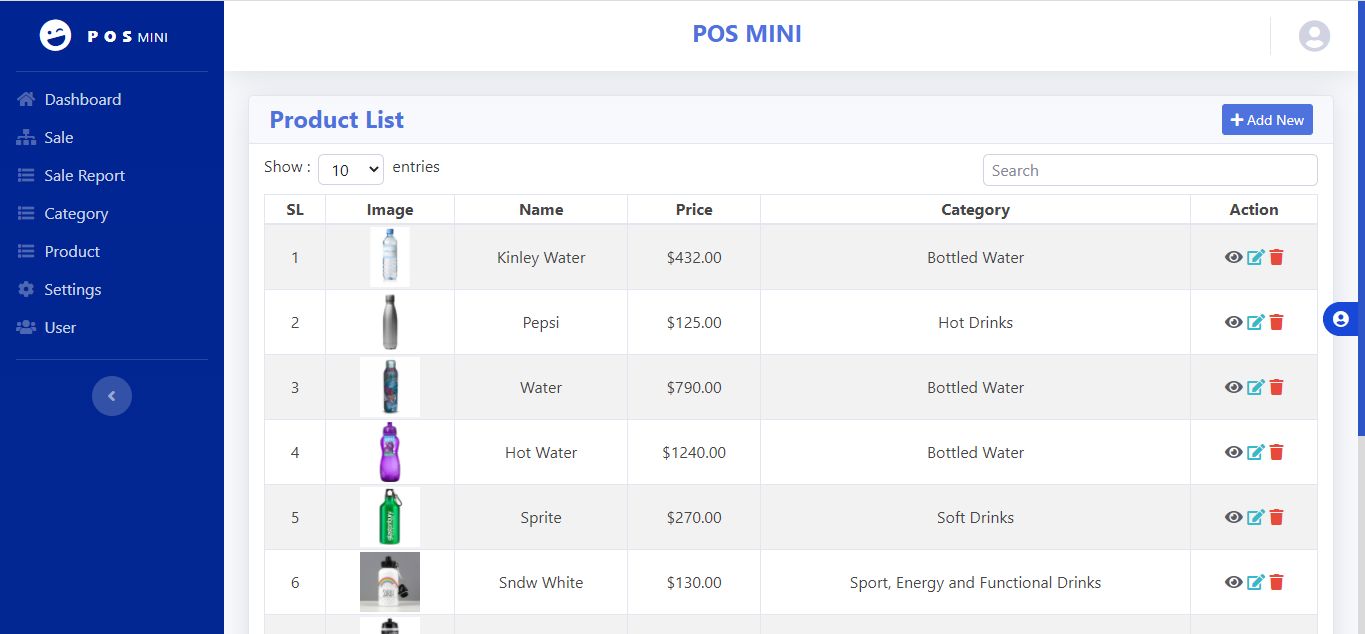1365x634 pixels.
Task: Open the entries per page dropdown
Action: click(x=350, y=170)
